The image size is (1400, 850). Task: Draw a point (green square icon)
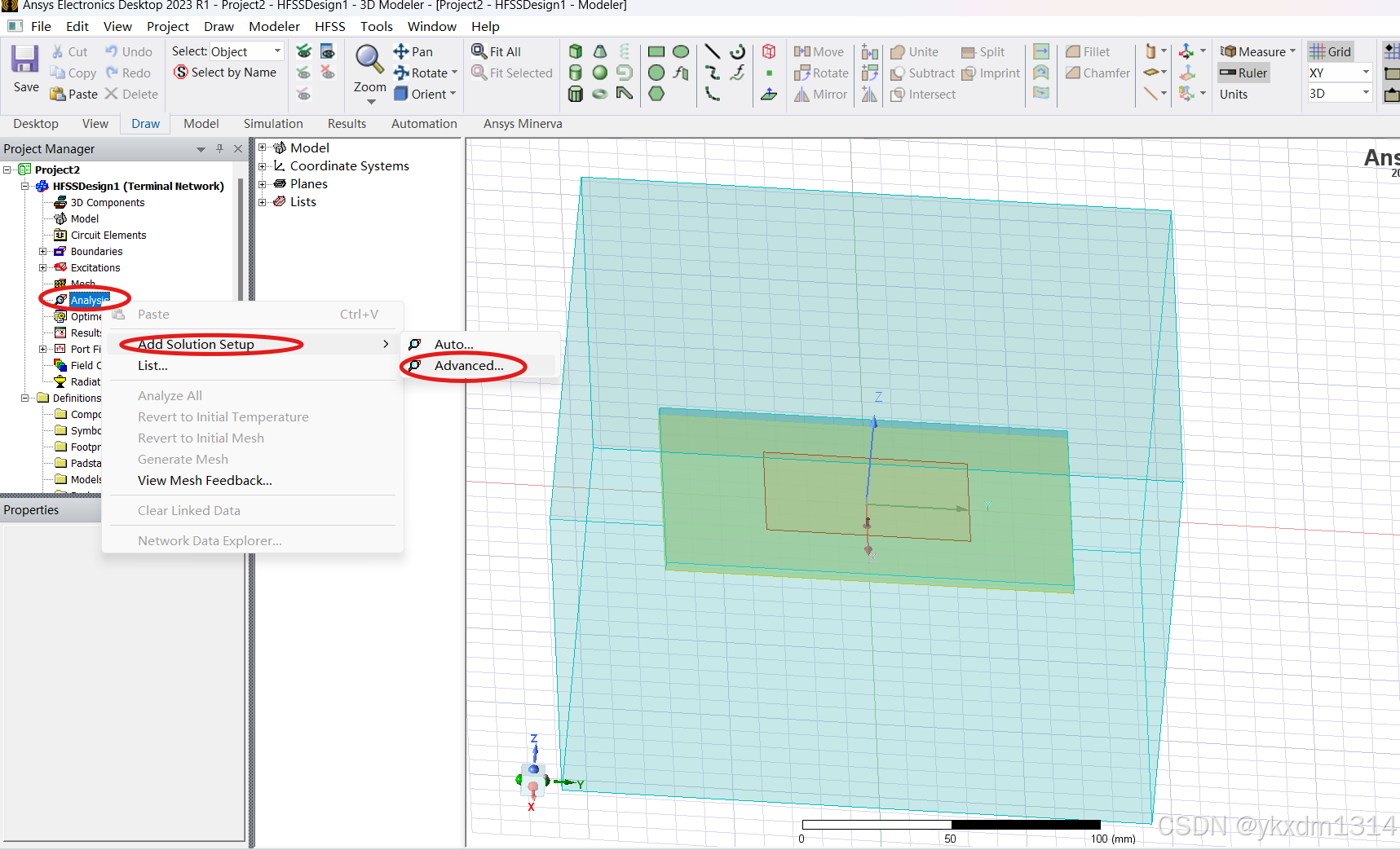pyautogui.click(x=769, y=73)
